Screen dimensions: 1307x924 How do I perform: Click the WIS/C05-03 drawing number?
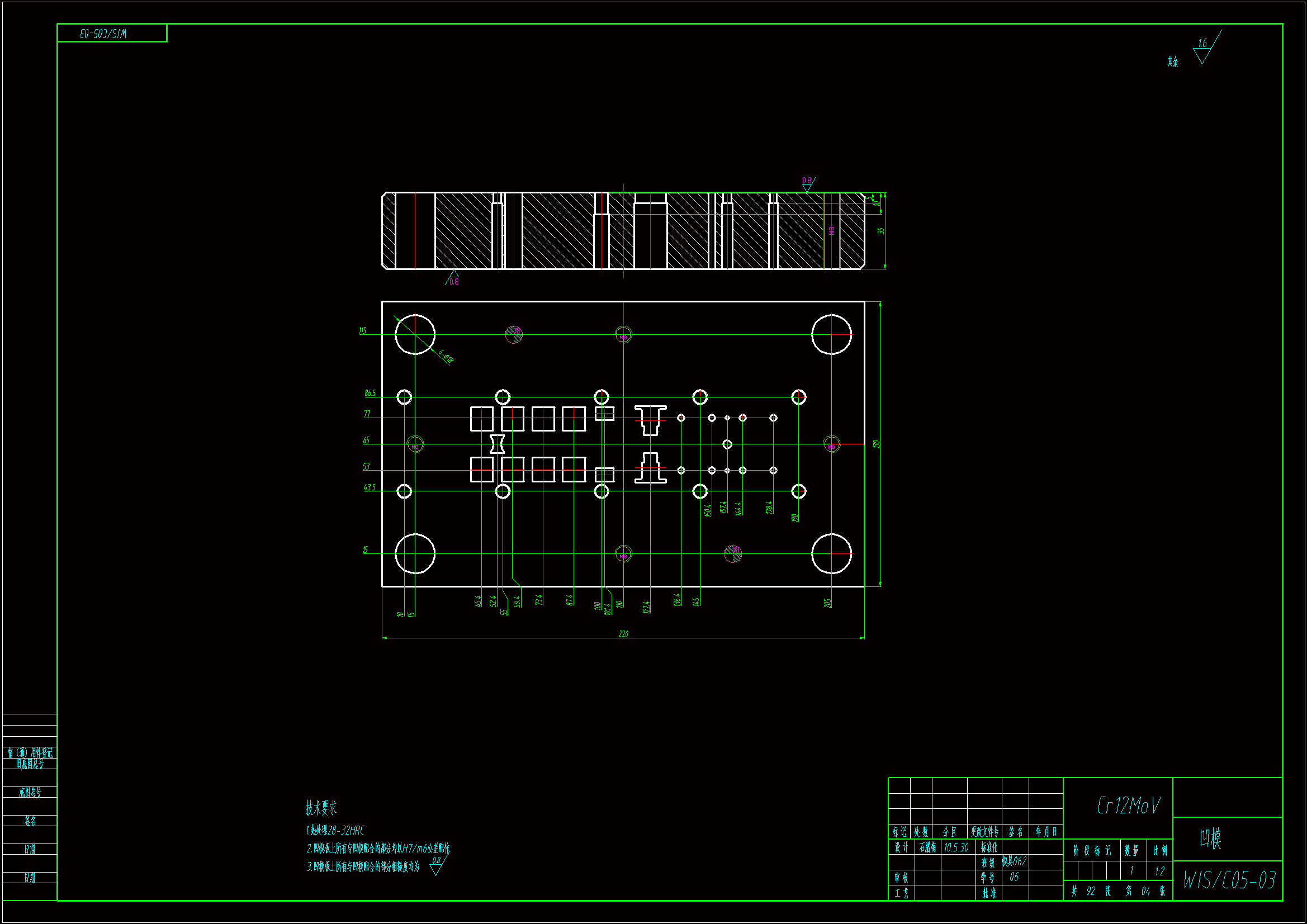click(x=1229, y=881)
